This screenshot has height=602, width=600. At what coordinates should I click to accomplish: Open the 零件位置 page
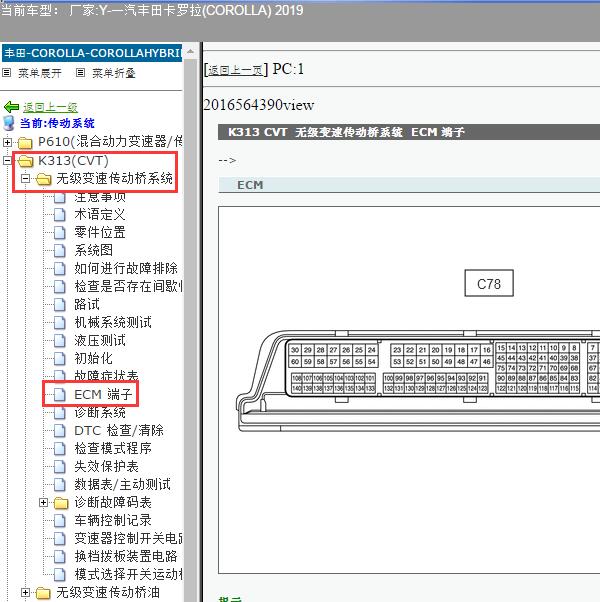100,232
